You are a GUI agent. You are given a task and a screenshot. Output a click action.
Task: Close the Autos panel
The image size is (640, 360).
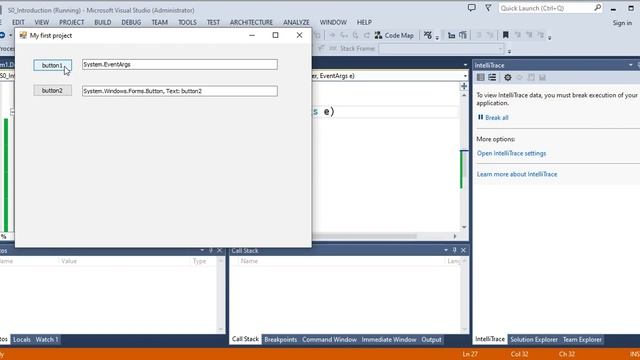[220, 250]
